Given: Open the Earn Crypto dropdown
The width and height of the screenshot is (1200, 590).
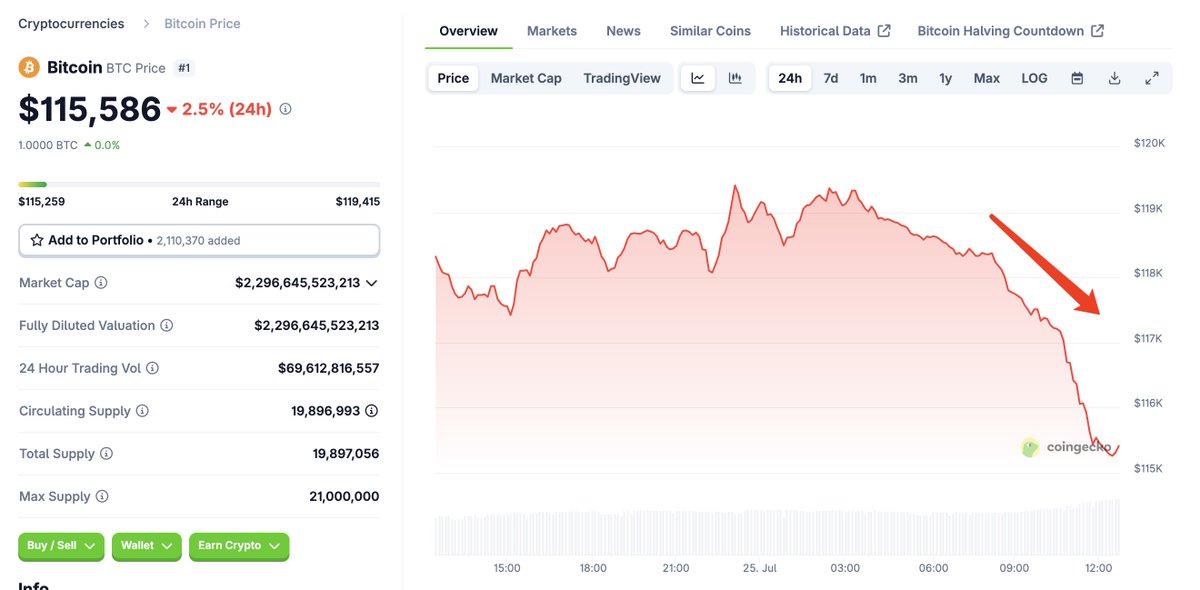Looking at the screenshot, I should (x=239, y=546).
